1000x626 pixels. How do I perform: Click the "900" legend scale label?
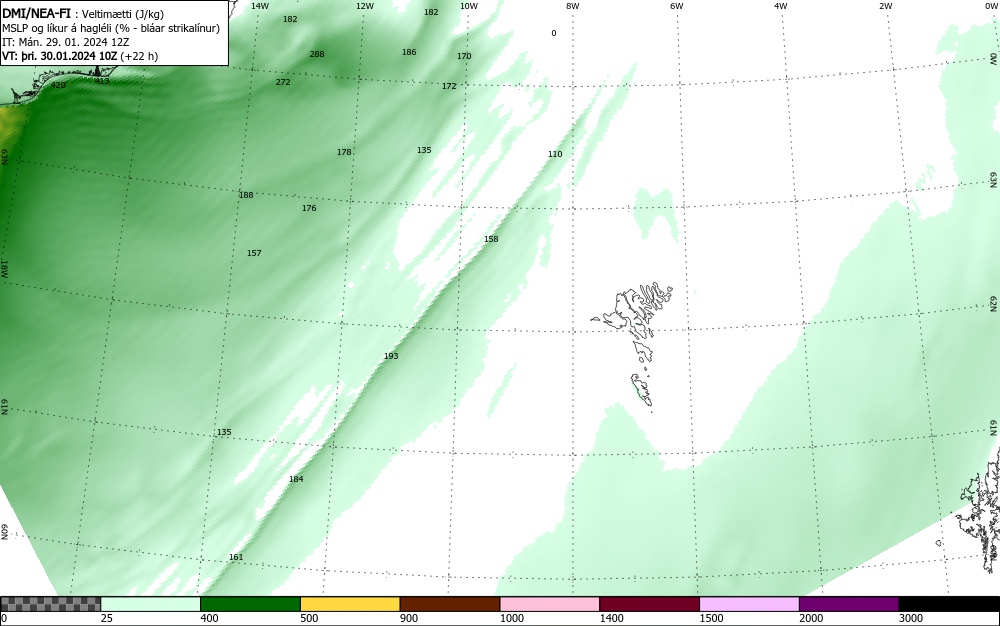409,618
